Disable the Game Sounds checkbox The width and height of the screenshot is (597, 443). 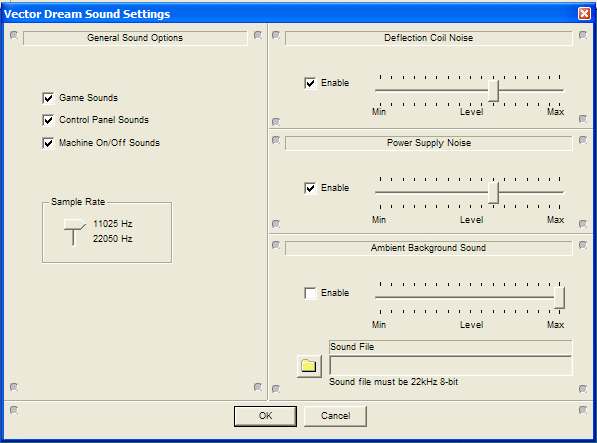[48, 98]
